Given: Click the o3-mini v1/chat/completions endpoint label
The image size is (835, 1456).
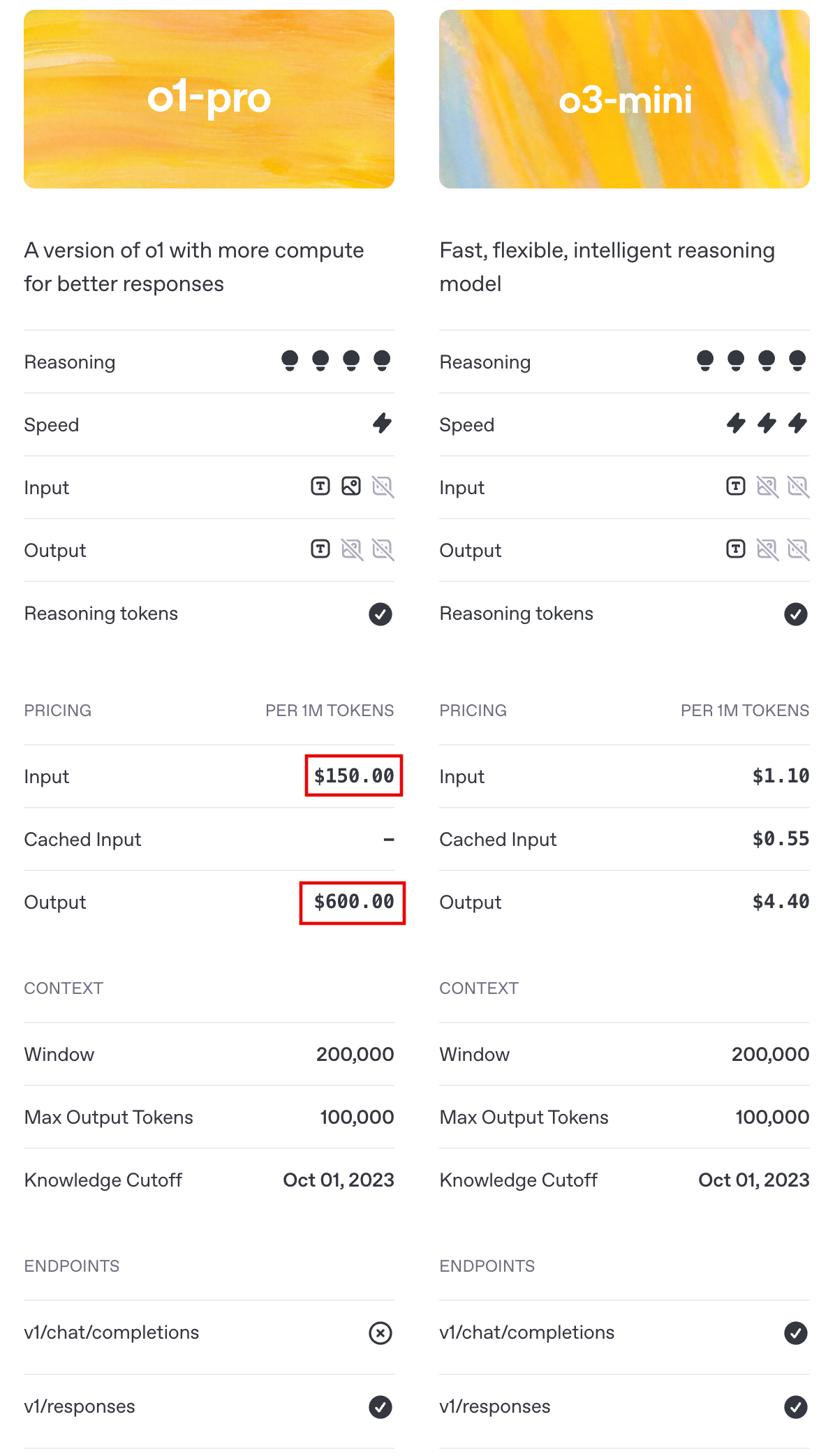Looking at the screenshot, I should coord(527,1332).
